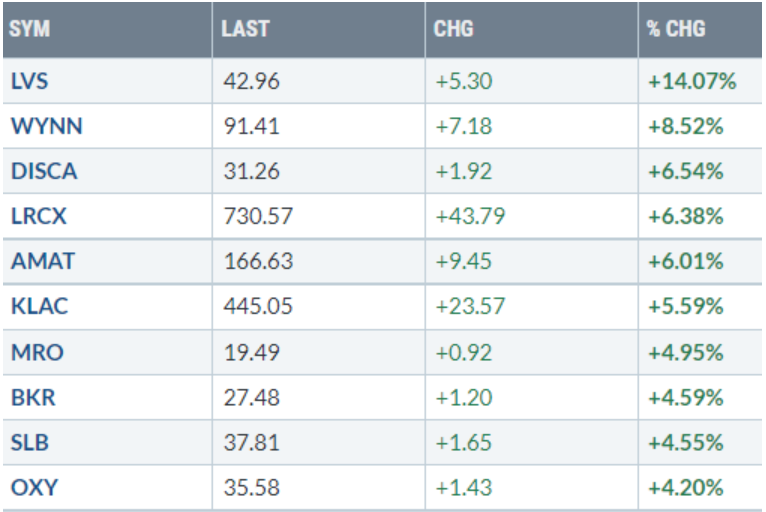
Task: Open the DISCA symbol link
Action: click(x=43, y=171)
